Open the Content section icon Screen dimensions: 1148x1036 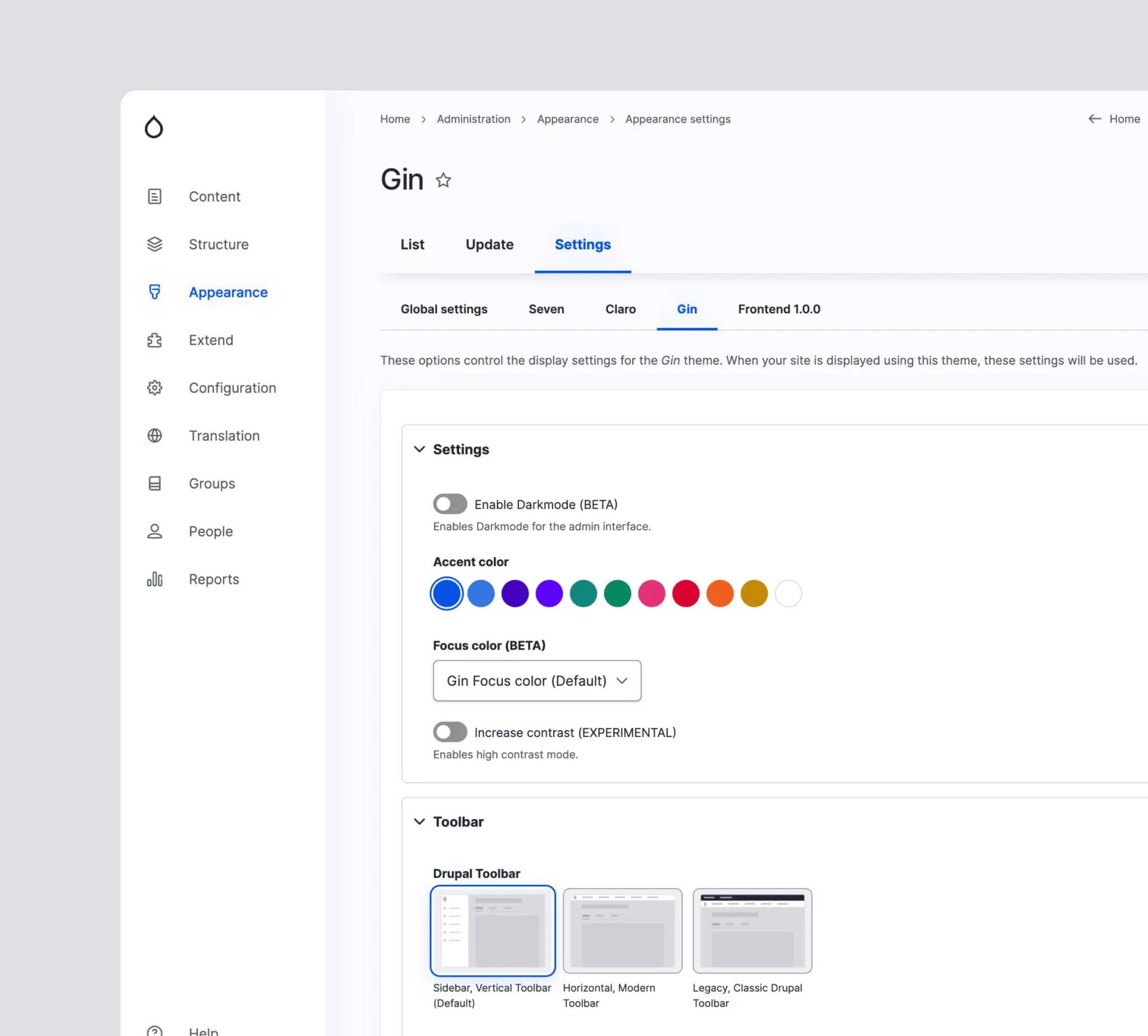pos(154,196)
